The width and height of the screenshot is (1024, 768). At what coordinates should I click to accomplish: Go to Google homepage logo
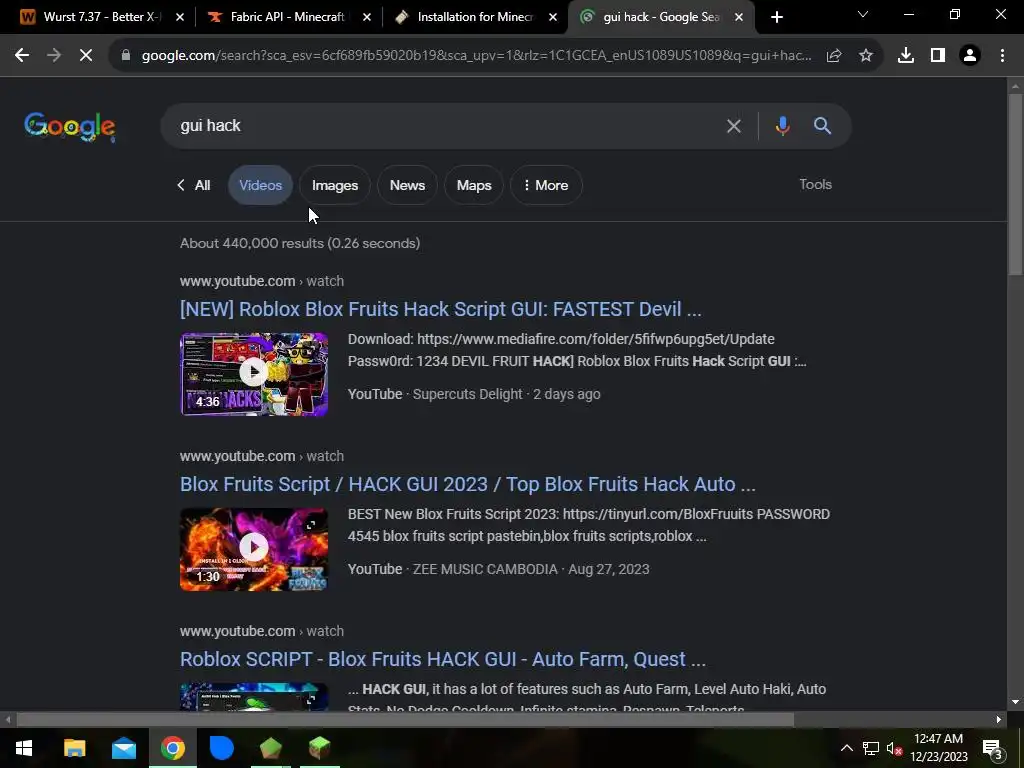70,126
